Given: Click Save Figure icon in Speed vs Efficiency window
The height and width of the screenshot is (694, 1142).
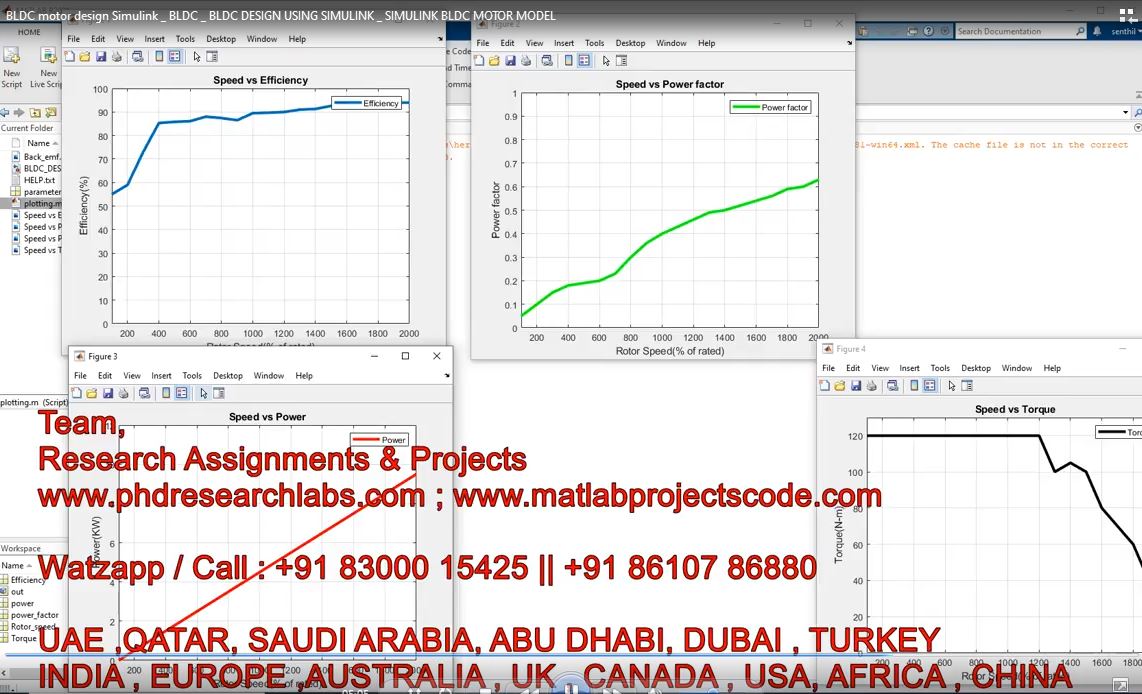Looking at the screenshot, I should click(102, 57).
